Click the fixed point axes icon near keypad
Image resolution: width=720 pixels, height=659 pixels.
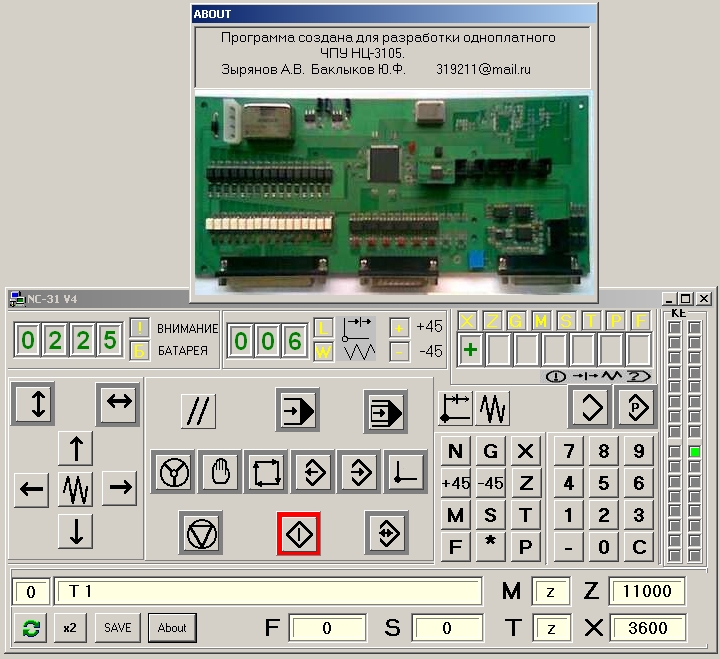455,407
